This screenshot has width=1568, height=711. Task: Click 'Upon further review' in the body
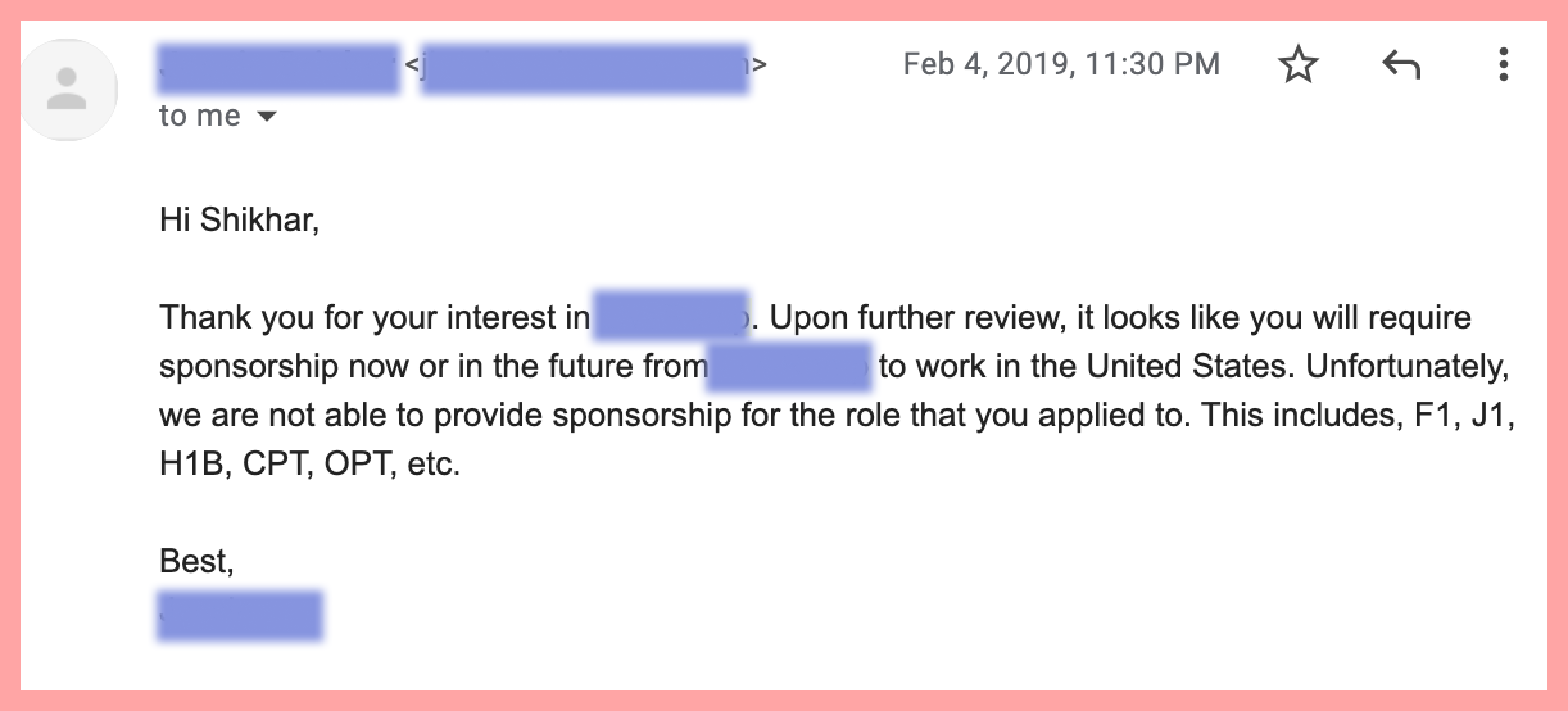click(915, 318)
